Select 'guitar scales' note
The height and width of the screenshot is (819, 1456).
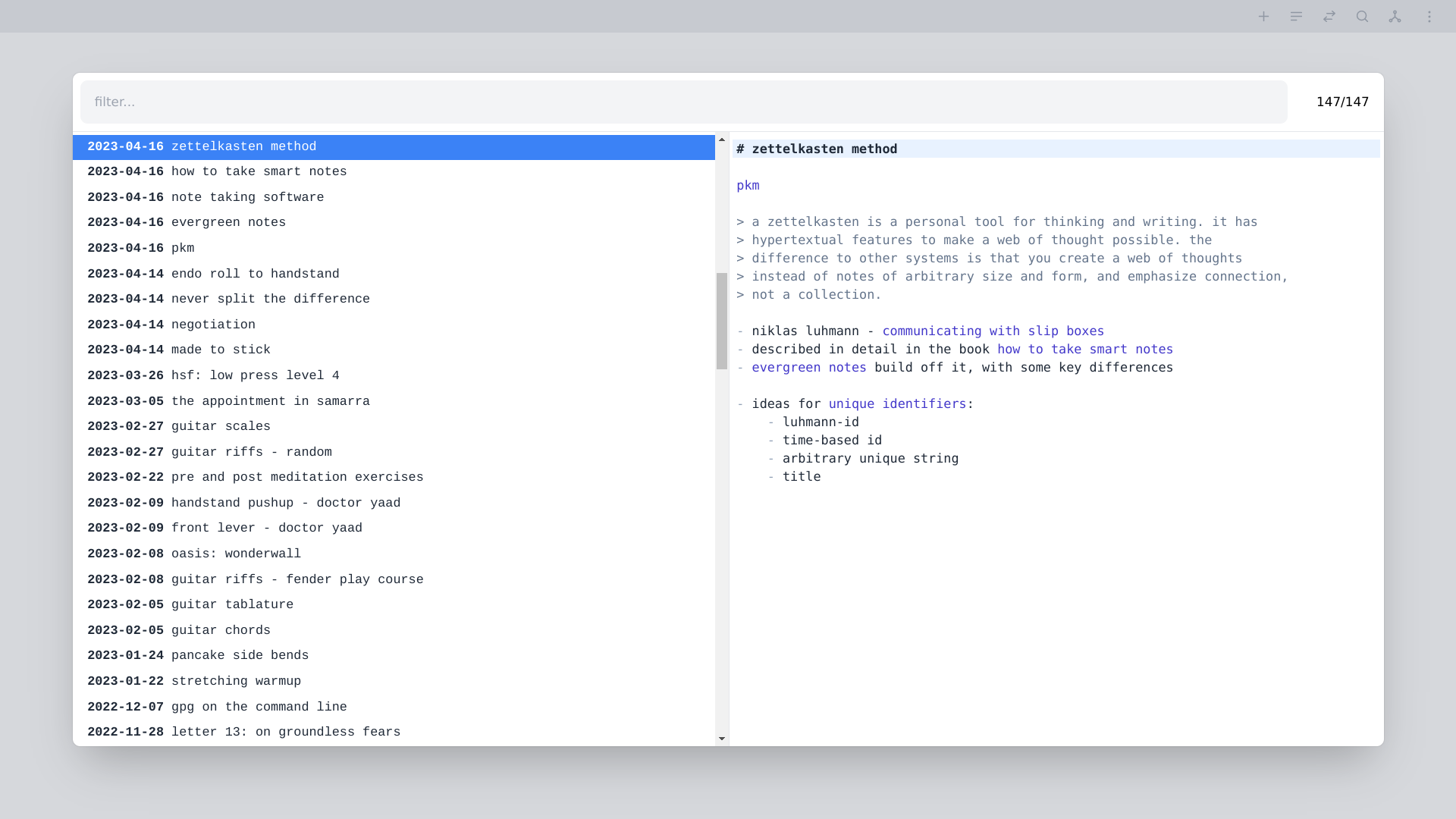tap(394, 427)
